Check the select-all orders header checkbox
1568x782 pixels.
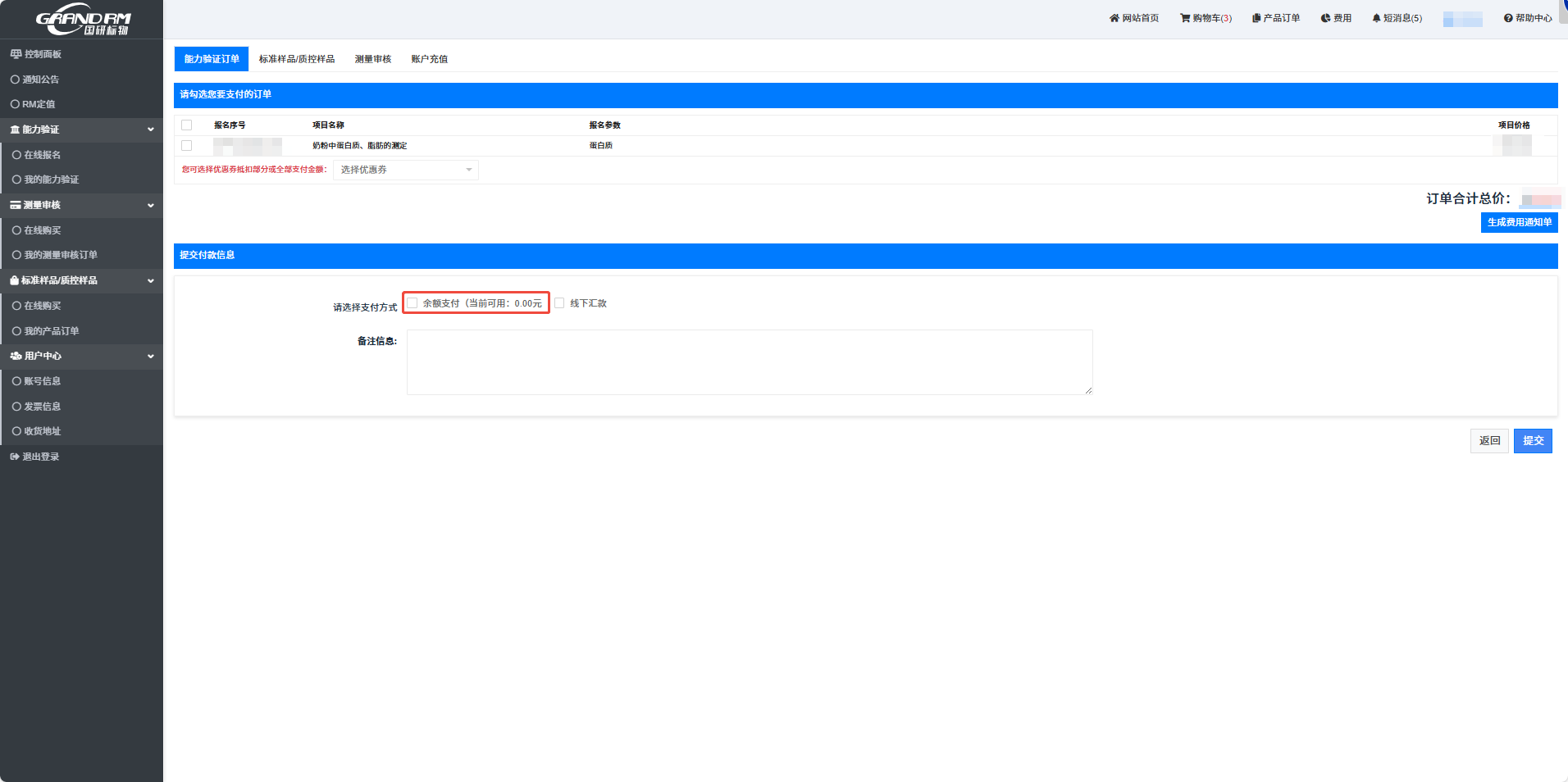coord(187,125)
